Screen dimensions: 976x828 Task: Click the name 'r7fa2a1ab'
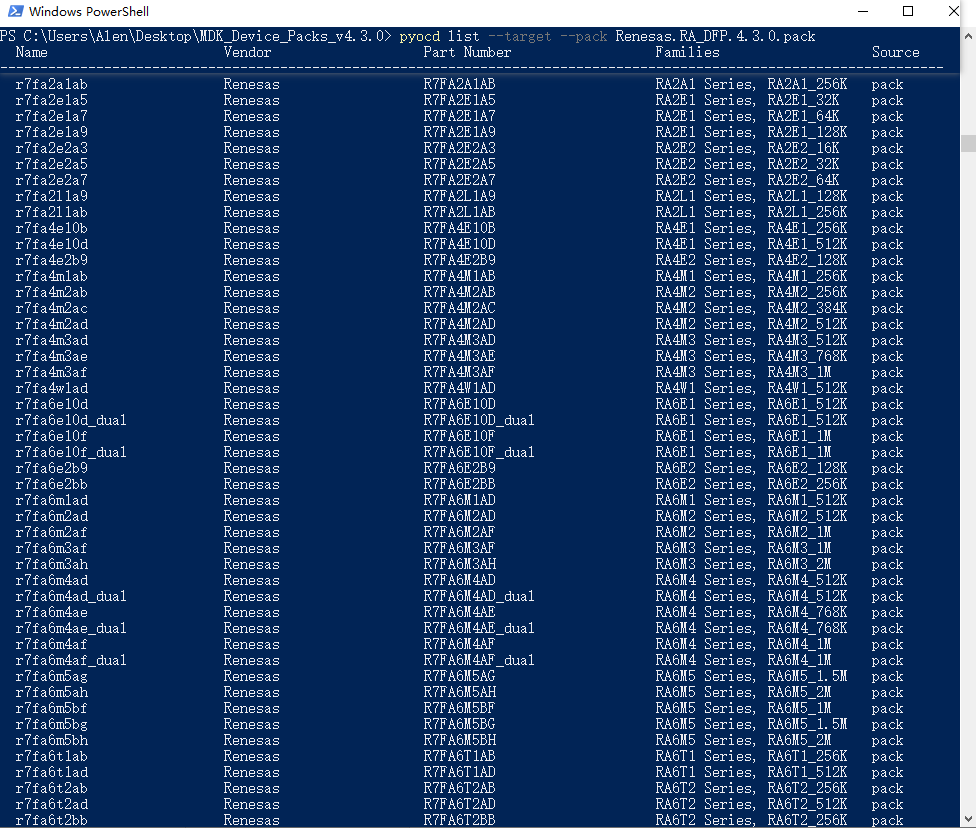52,84
